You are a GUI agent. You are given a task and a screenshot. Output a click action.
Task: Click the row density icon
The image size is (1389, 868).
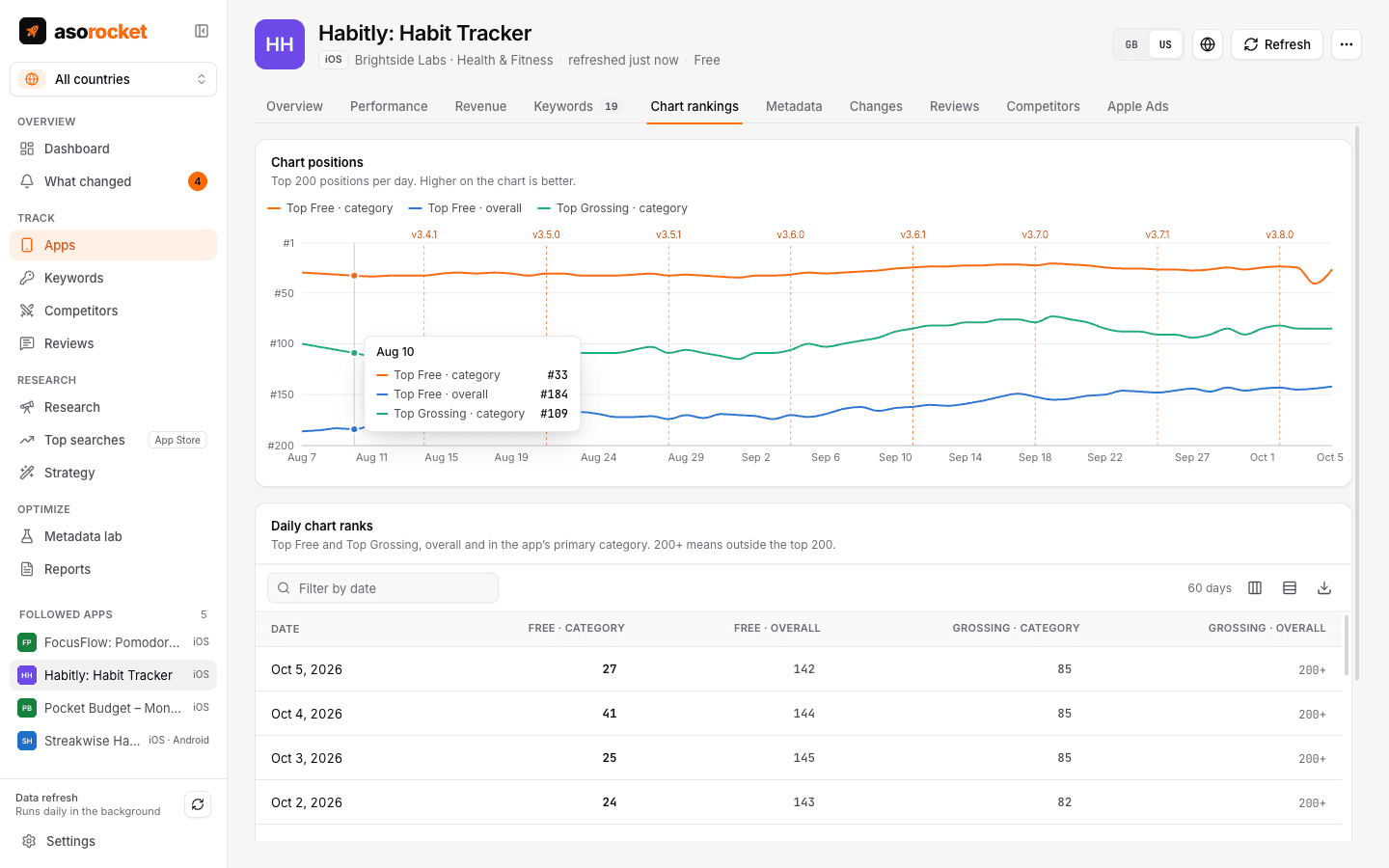(x=1290, y=588)
